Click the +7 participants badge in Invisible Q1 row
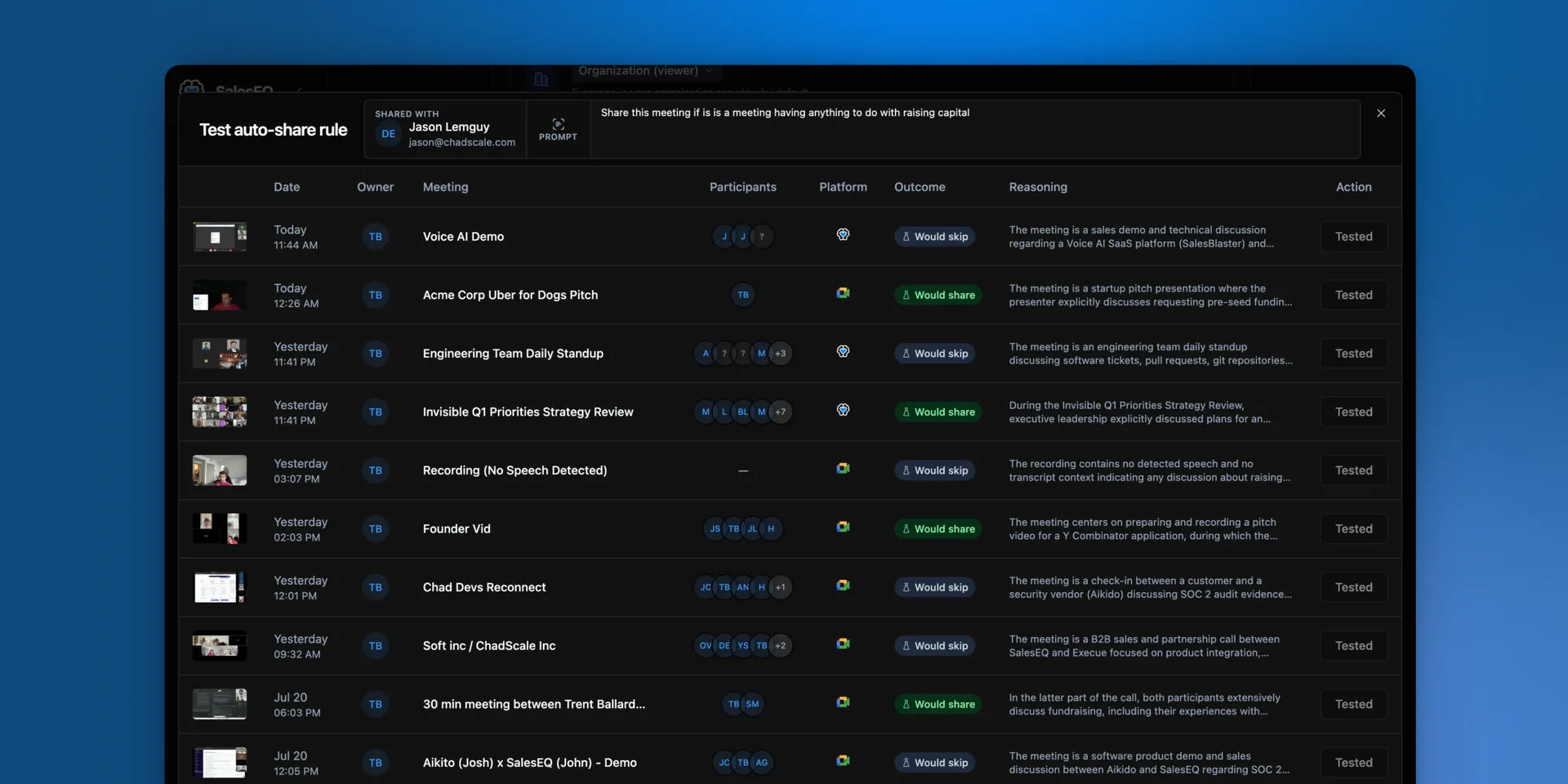Screen dimensions: 1568x784 click(x=781, y=412)
